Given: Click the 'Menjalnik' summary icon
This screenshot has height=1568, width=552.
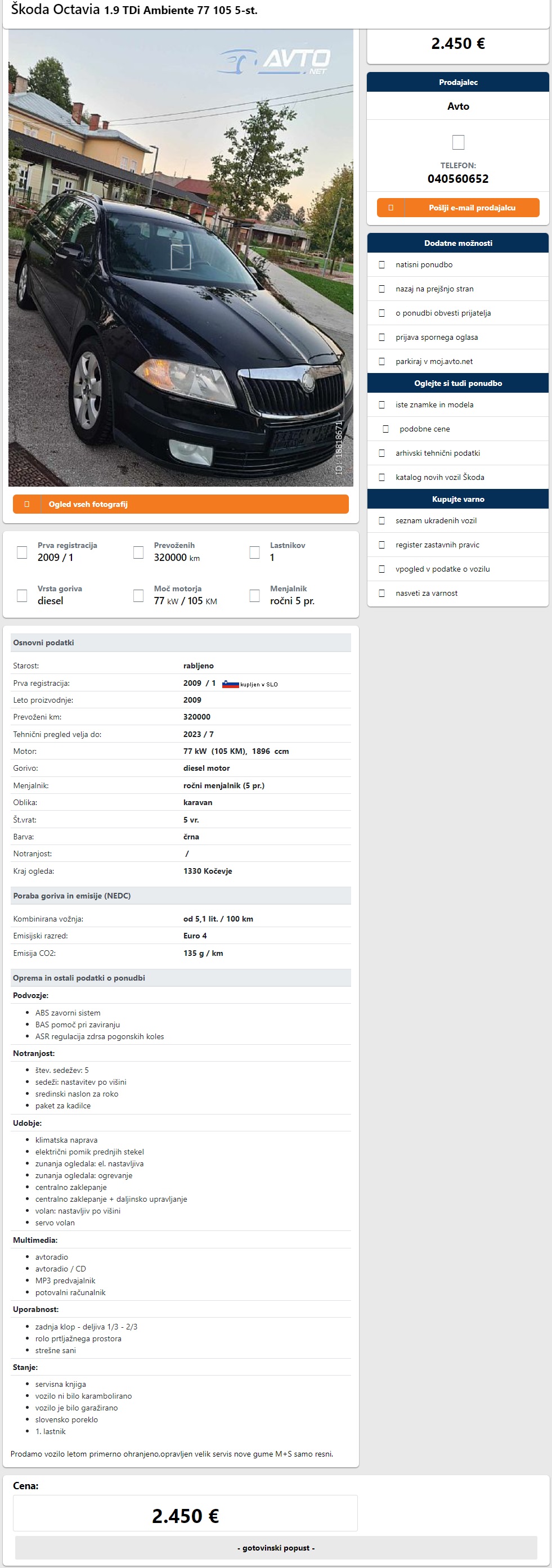Looking at the screenshot, I should pyautogui.click(x=254, y=595).
